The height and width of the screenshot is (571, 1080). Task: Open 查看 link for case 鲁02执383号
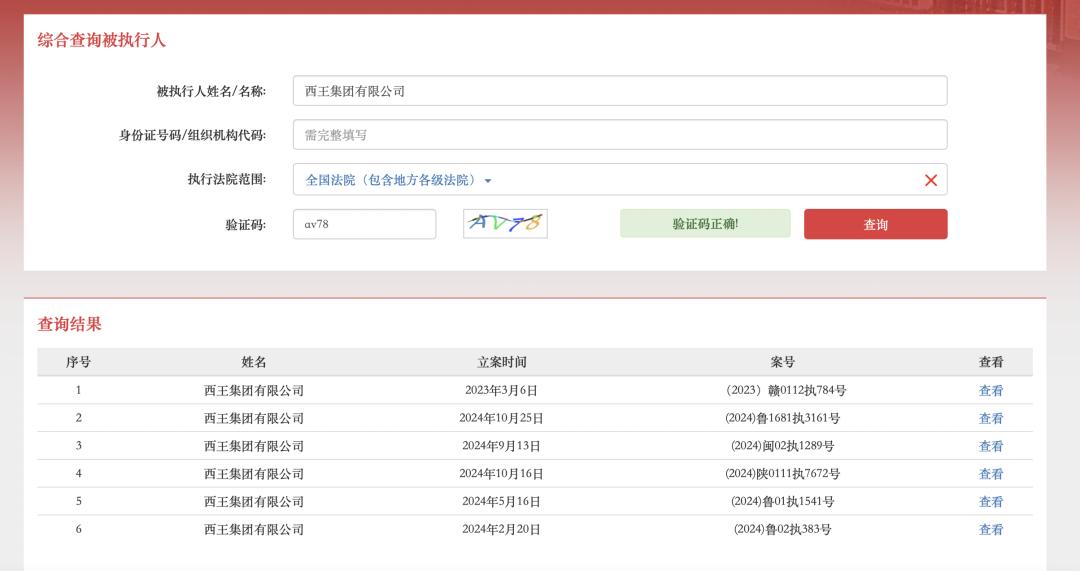click(991, 530)
